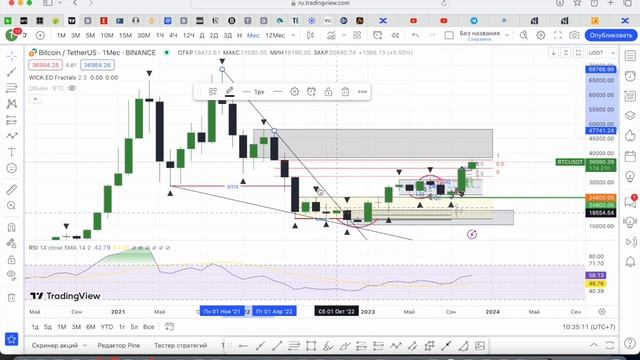
Task: Open more options in floating drawing toolbar
Action: 362,92
